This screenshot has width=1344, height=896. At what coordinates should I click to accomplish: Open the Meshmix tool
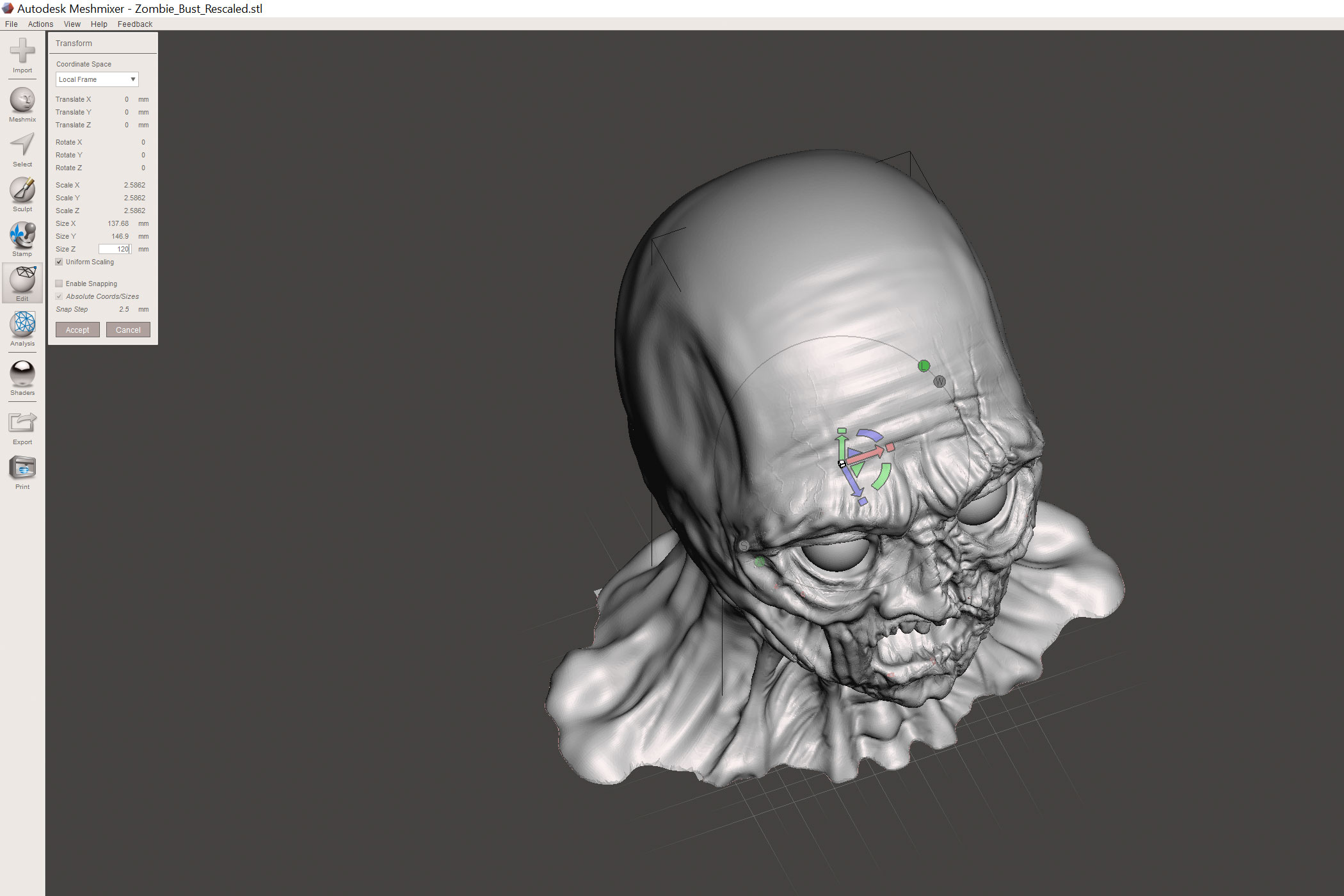tap(22, 101)
